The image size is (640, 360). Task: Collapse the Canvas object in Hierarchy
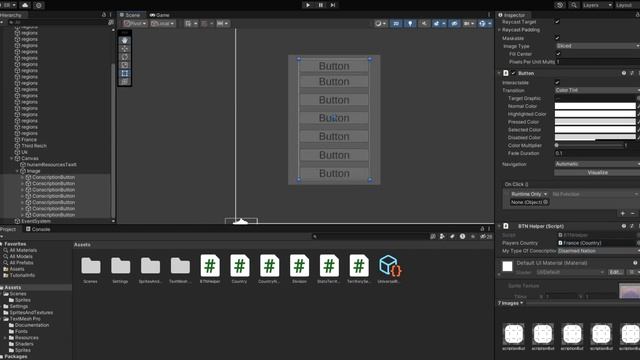[12, 158]
